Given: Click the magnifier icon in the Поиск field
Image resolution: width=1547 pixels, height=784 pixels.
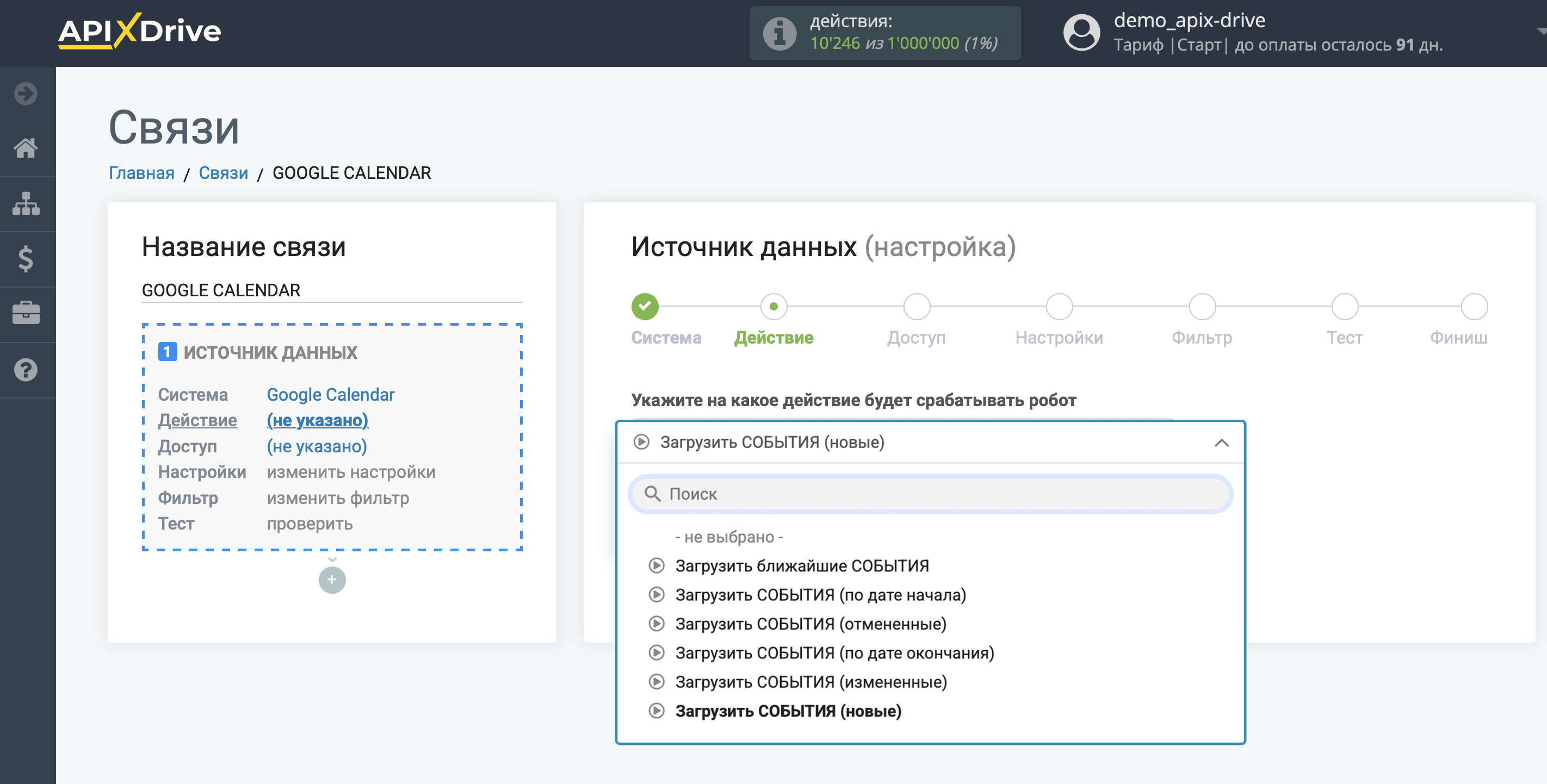Looking at the screenshot, I should pos(652,494).
